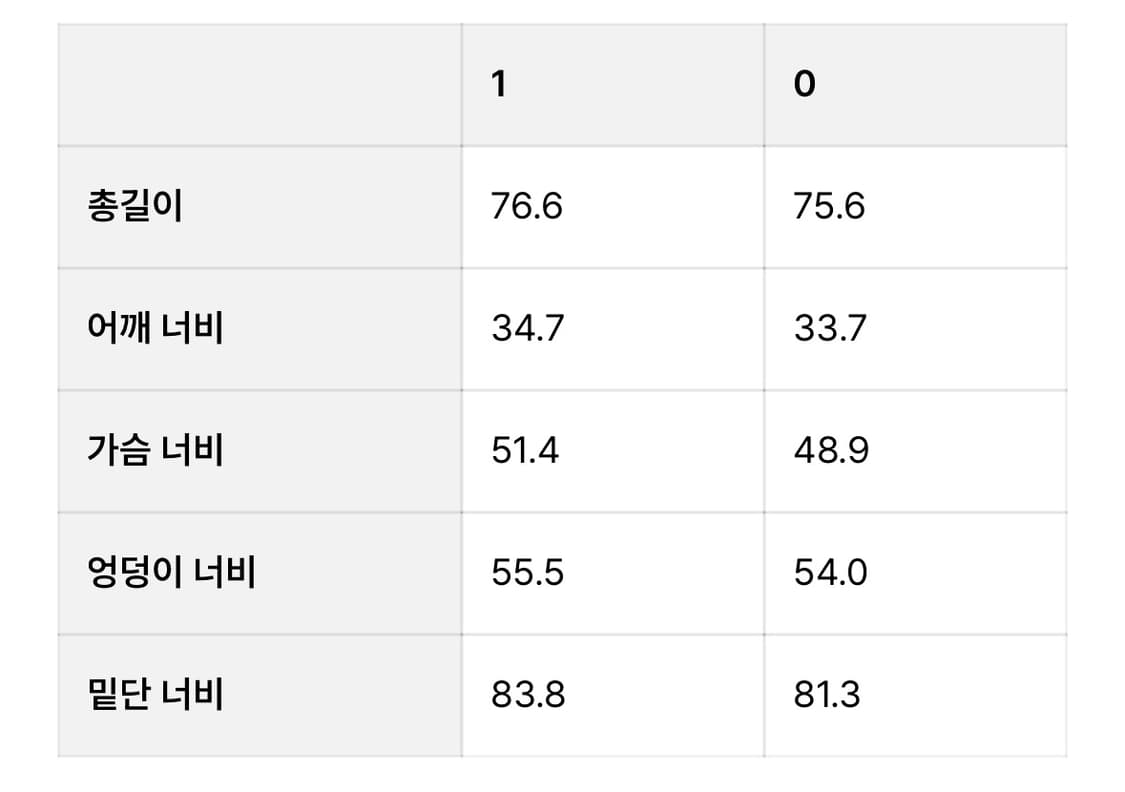Click the size 1 column header
1125x792 pixels.
[x=499, y=85]
